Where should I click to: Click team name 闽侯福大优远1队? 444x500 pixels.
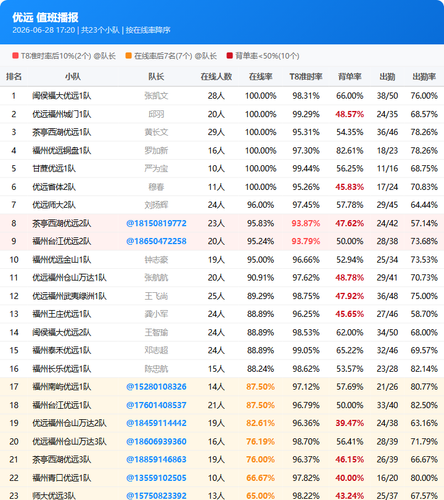click(62, 96)
